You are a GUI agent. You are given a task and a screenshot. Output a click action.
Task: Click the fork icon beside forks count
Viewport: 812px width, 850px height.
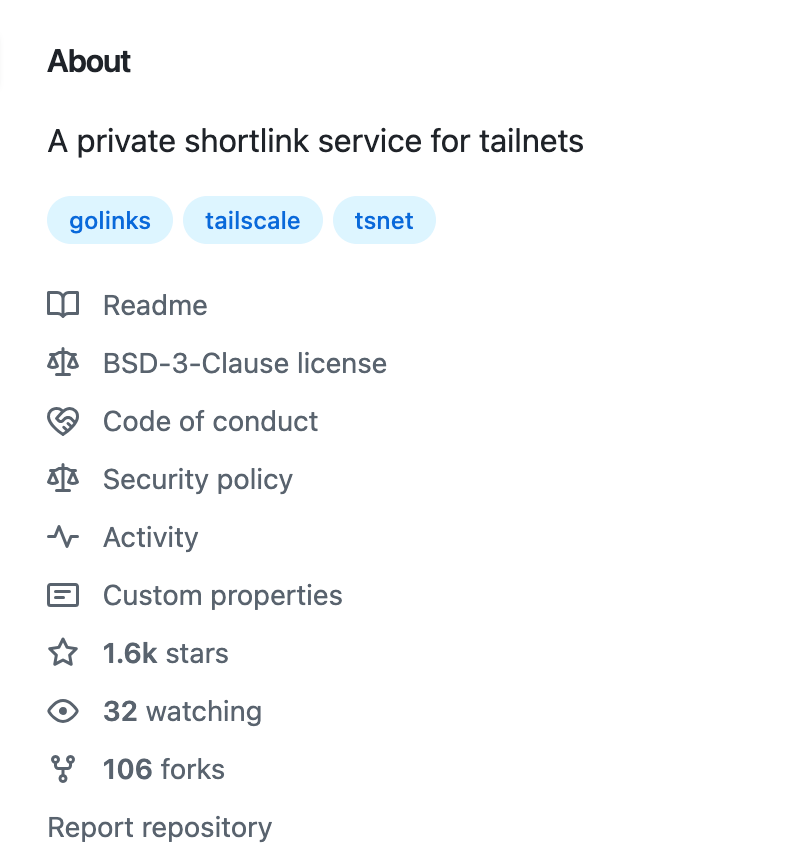[63, 769]
